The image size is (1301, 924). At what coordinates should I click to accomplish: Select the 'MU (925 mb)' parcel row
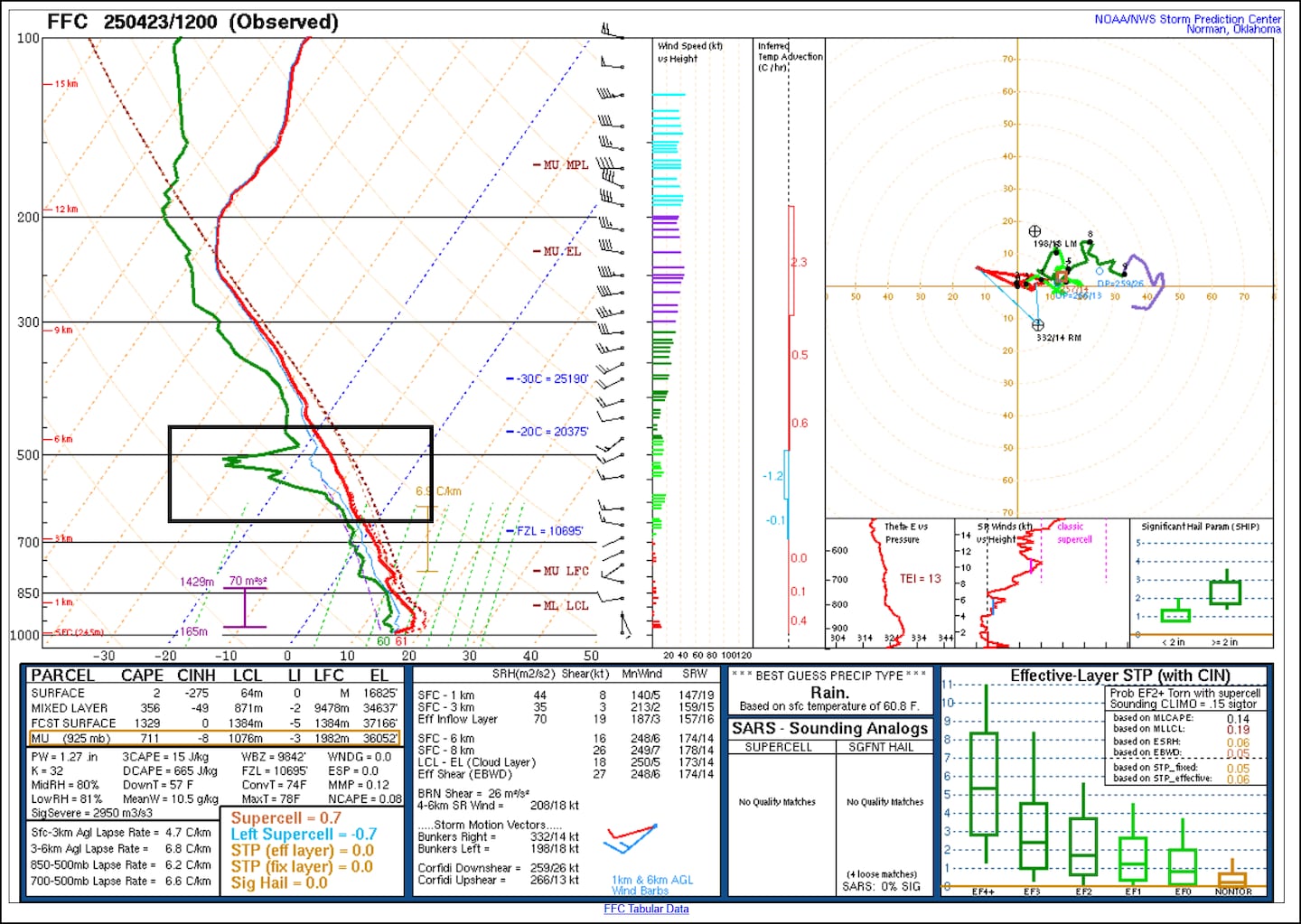[214, 739]
